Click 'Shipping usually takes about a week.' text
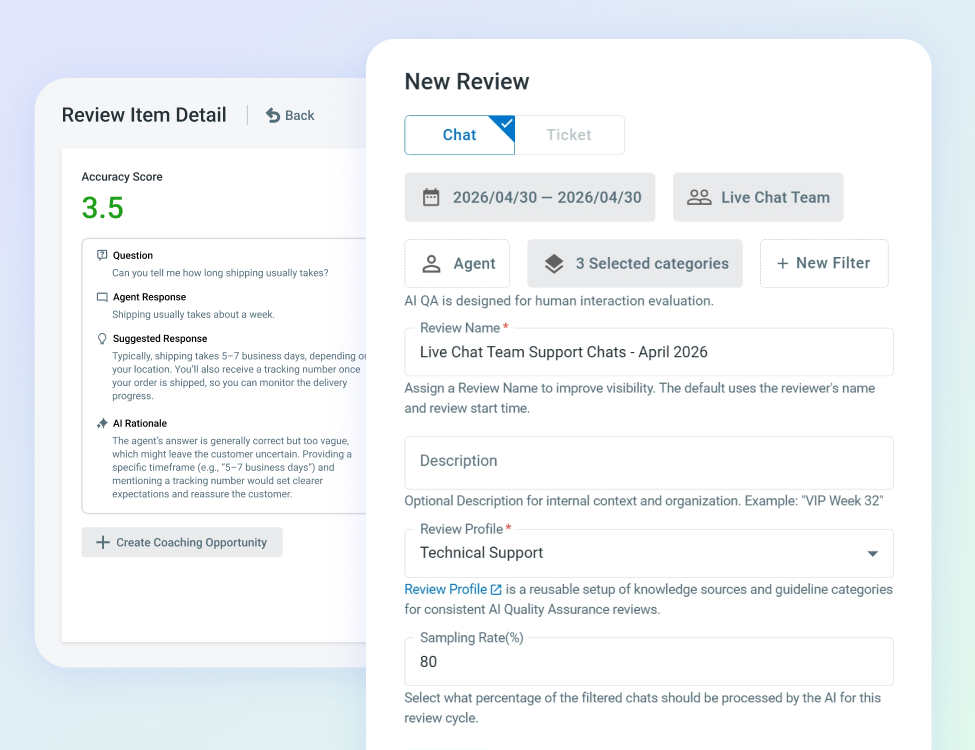 pos(193,315)
